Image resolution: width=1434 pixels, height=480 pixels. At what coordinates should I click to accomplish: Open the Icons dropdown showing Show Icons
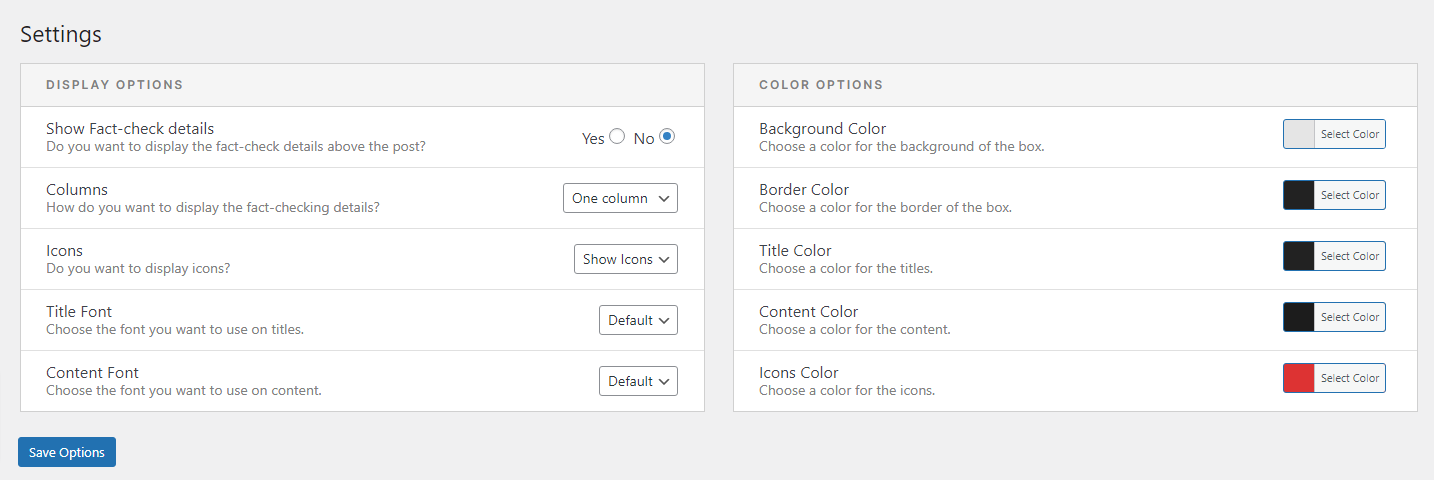tap(626, 259)
